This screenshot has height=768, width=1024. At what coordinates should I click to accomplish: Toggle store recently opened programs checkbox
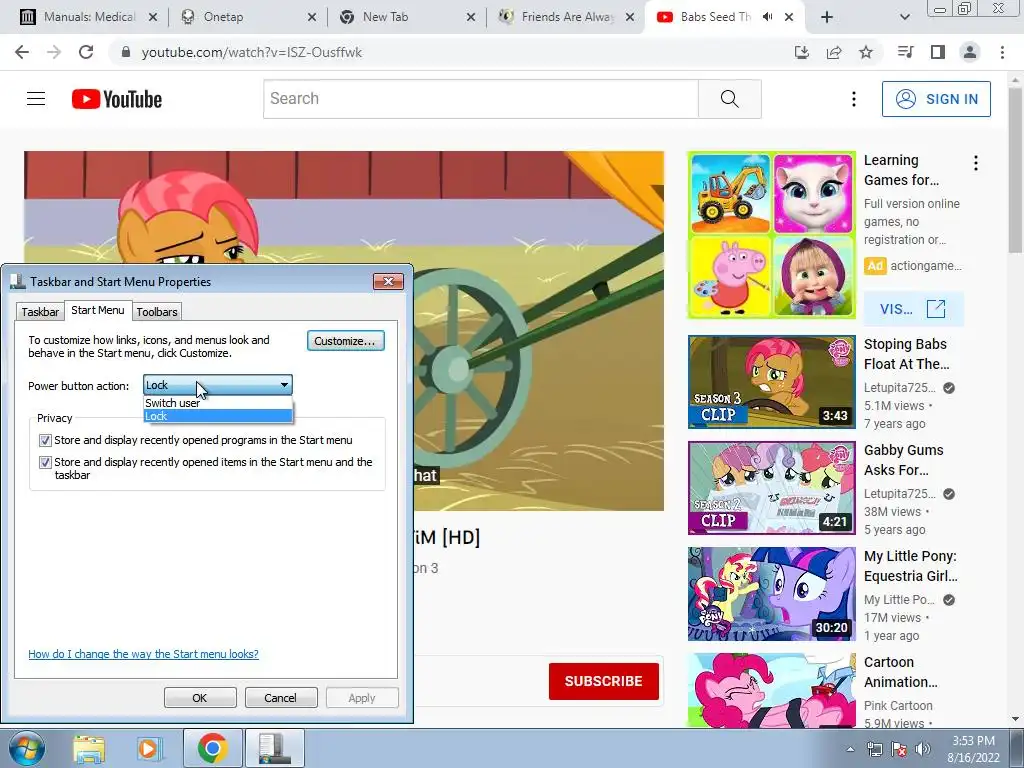(x=45, y=440)
